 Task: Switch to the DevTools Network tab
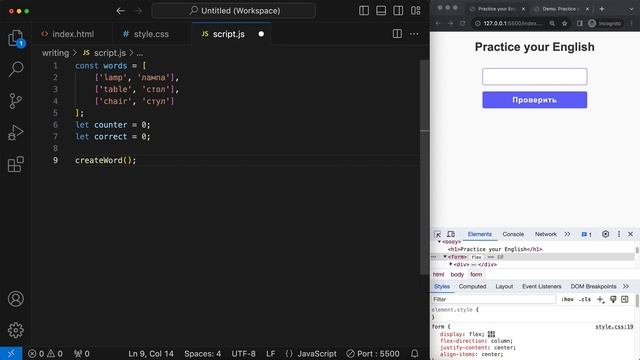click(x=546, y=234)
